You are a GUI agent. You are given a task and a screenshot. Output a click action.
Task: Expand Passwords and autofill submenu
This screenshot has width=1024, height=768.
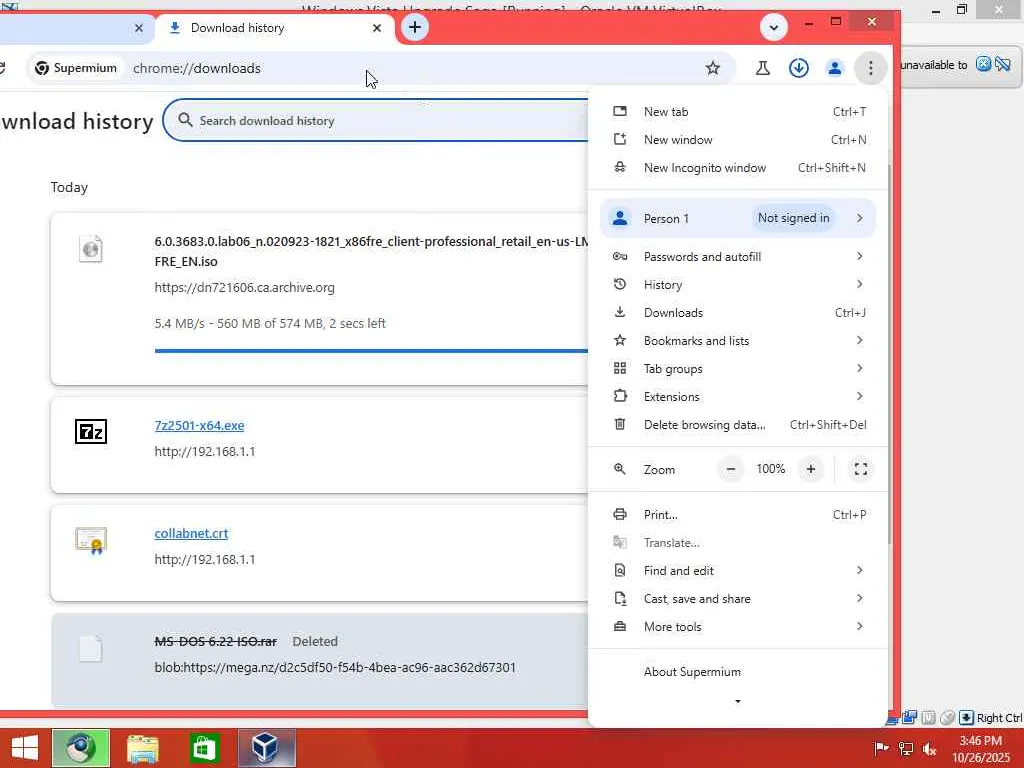[739, 257]
